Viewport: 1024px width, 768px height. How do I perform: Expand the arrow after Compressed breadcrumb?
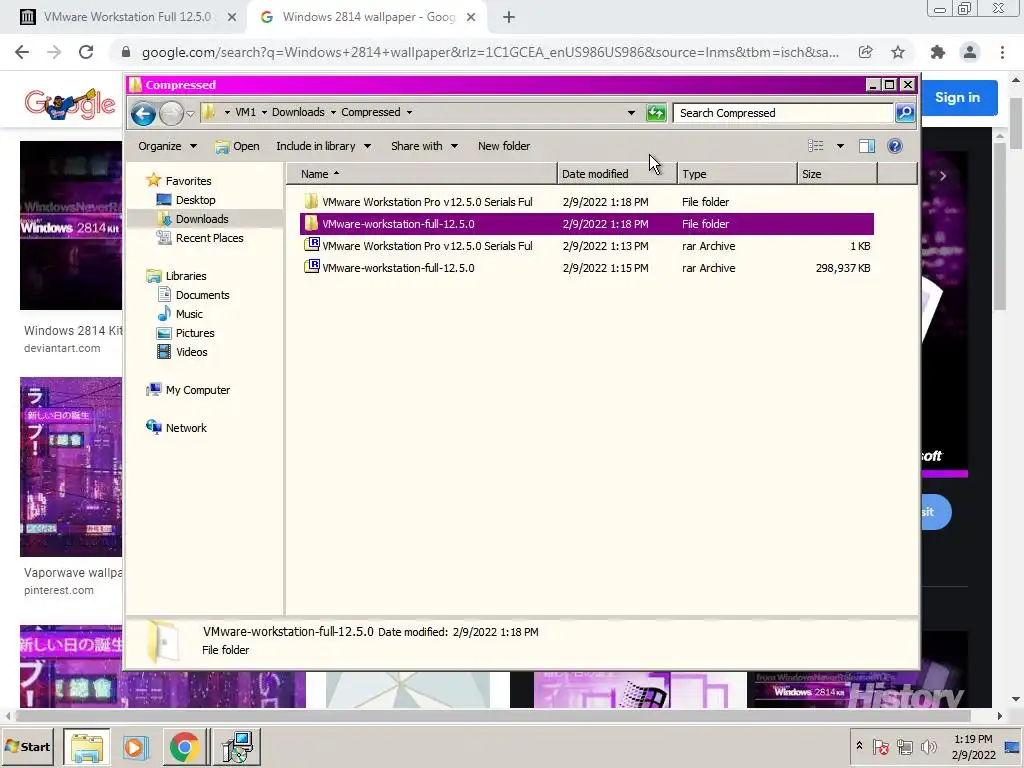pyautogui.click(x=409, y=112)
